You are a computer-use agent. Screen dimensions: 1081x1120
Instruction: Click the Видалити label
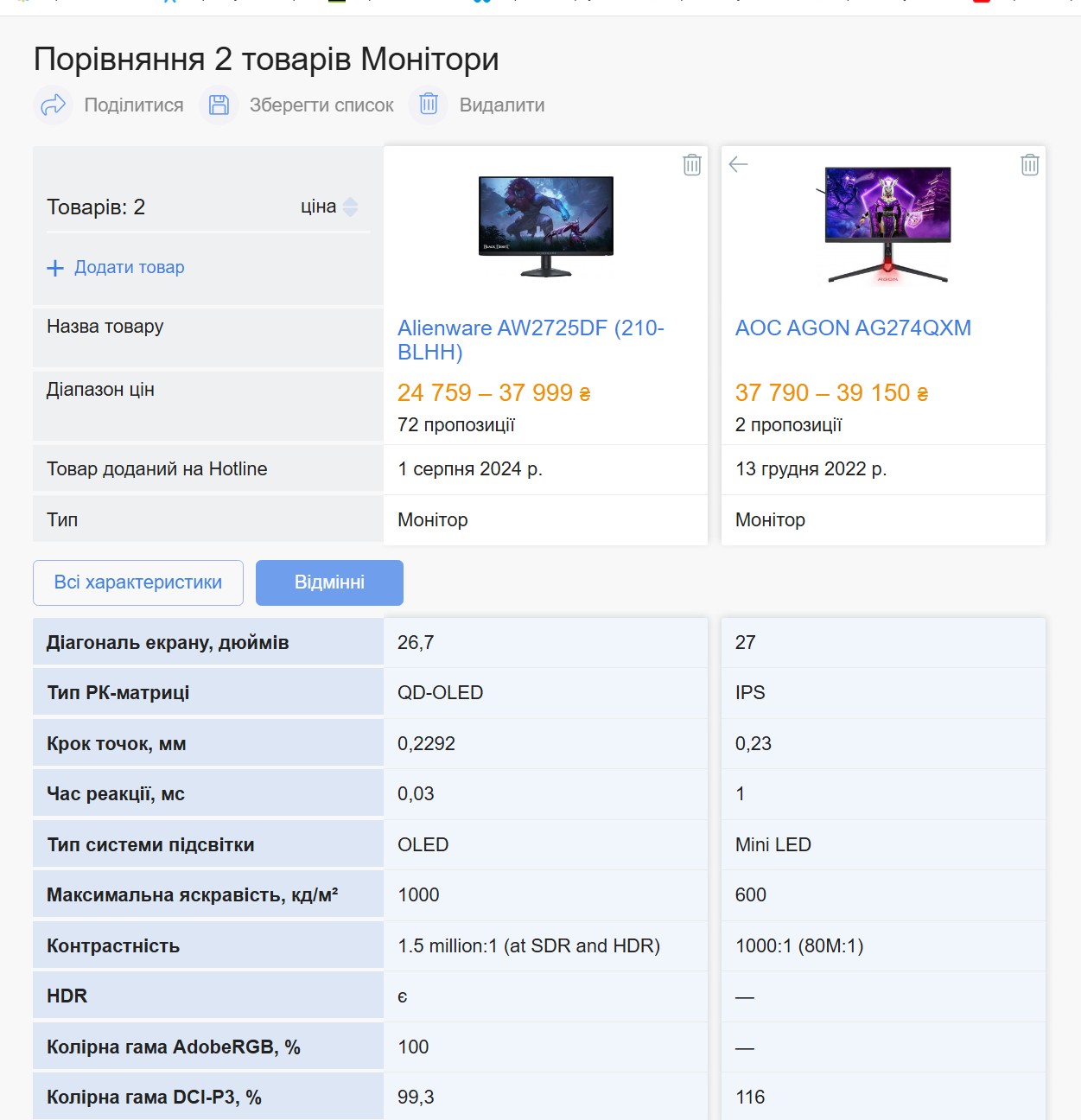pos(502,105)
